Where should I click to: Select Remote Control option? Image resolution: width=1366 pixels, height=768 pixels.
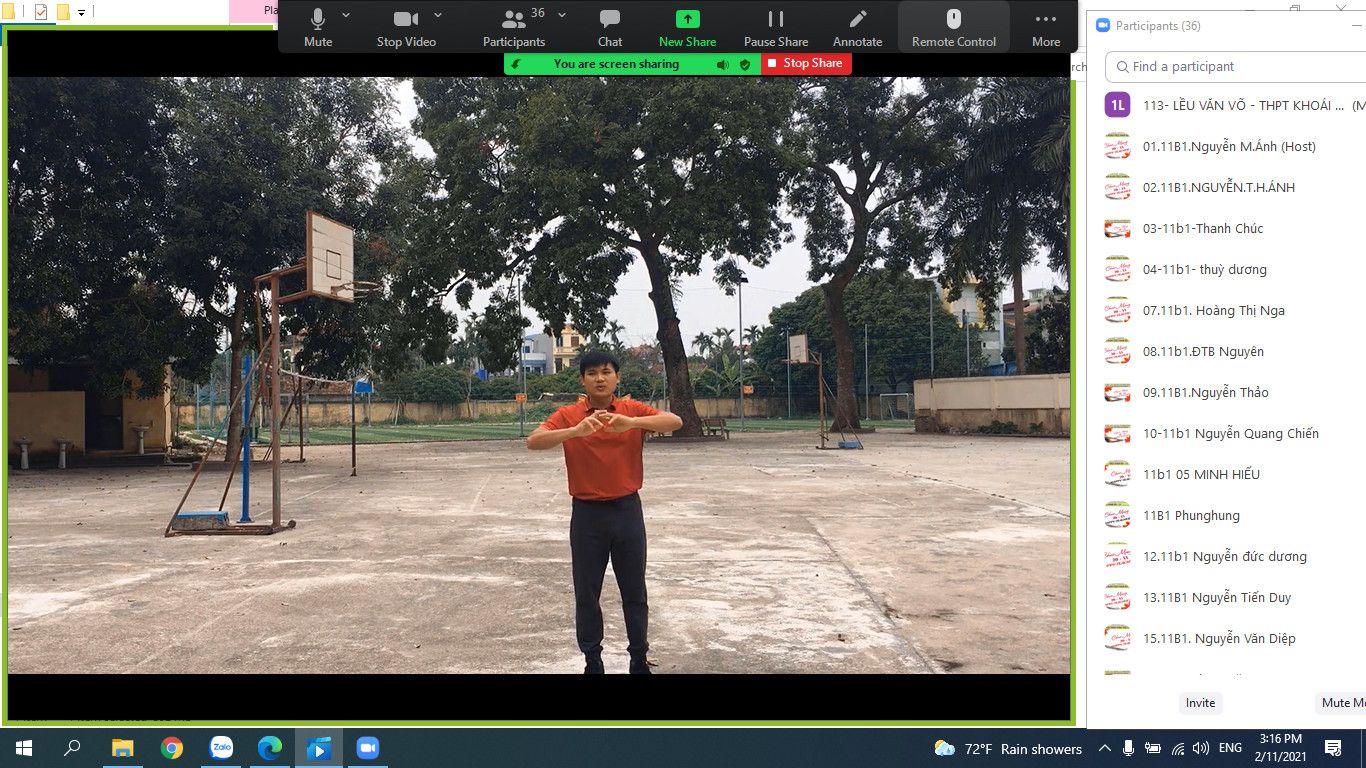point(954,27)
